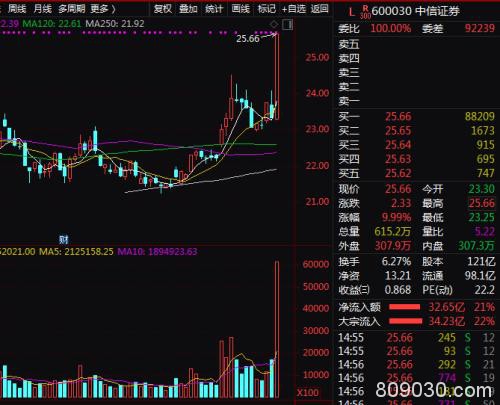Click 买一 bid price 25.66
Viewport: 500px width, 405px height.
398,116
